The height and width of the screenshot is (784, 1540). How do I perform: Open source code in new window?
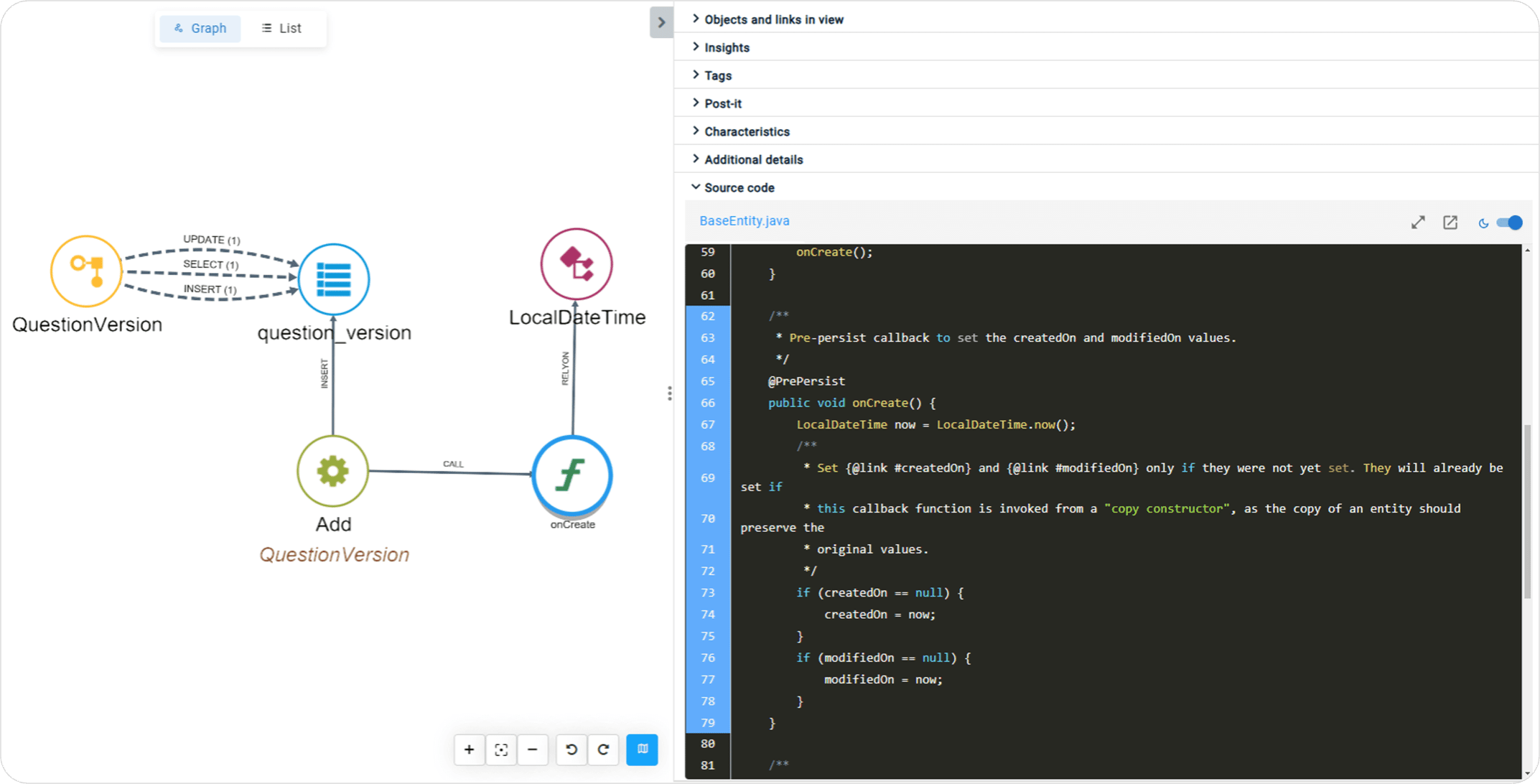[1450, 223]
